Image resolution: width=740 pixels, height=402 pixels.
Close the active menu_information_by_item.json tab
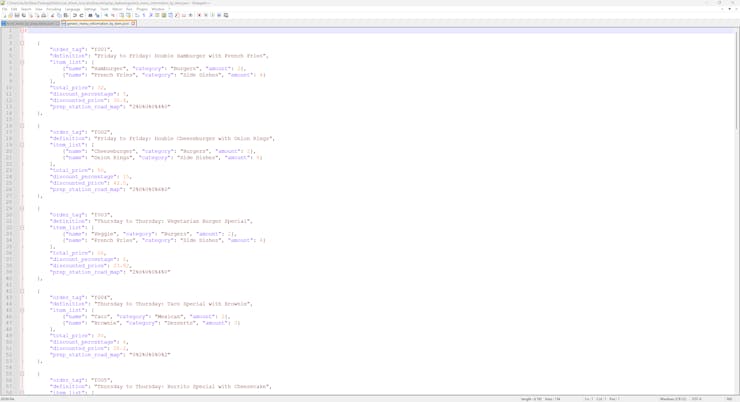point(134,23)
